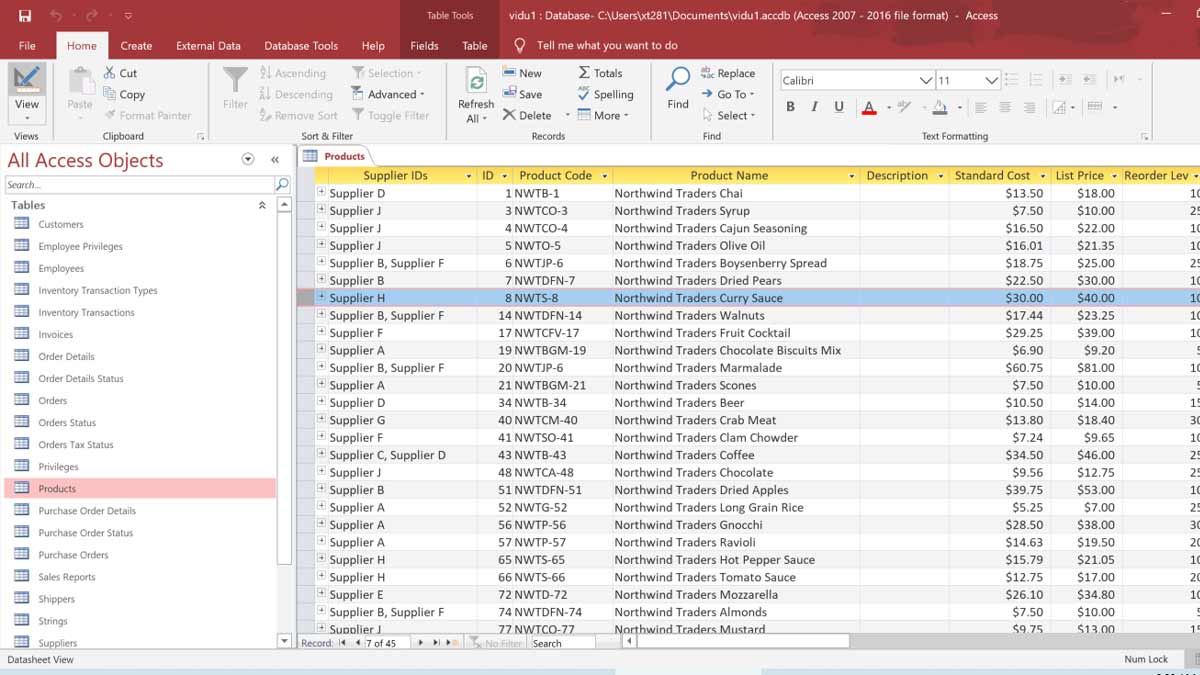Click the Tell me lightbulb icon

pyautogui.click(x=519, y=45)
